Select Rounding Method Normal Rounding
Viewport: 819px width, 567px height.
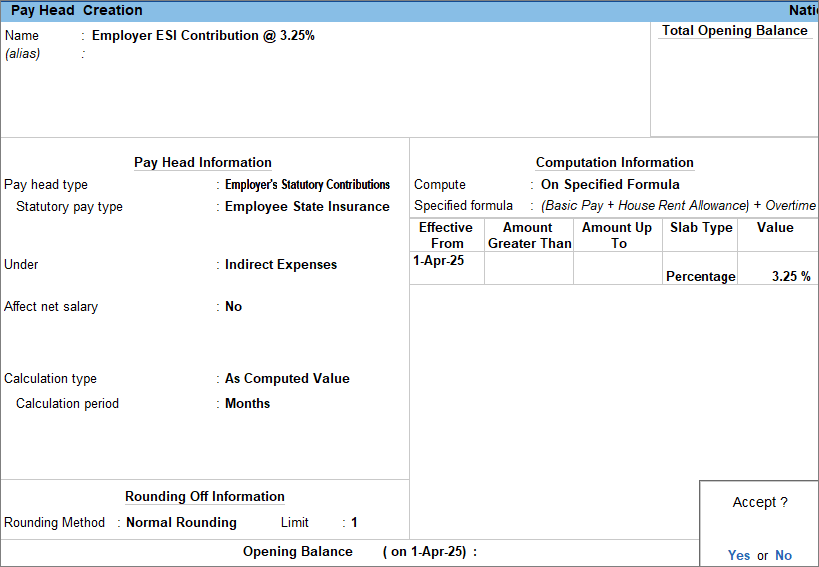click(x=181, y=523)
